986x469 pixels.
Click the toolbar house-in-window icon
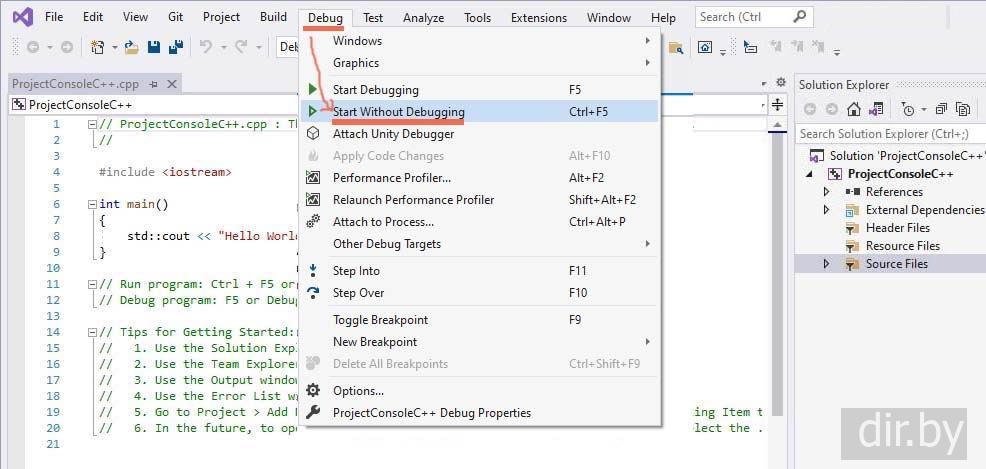coord(706,47)
